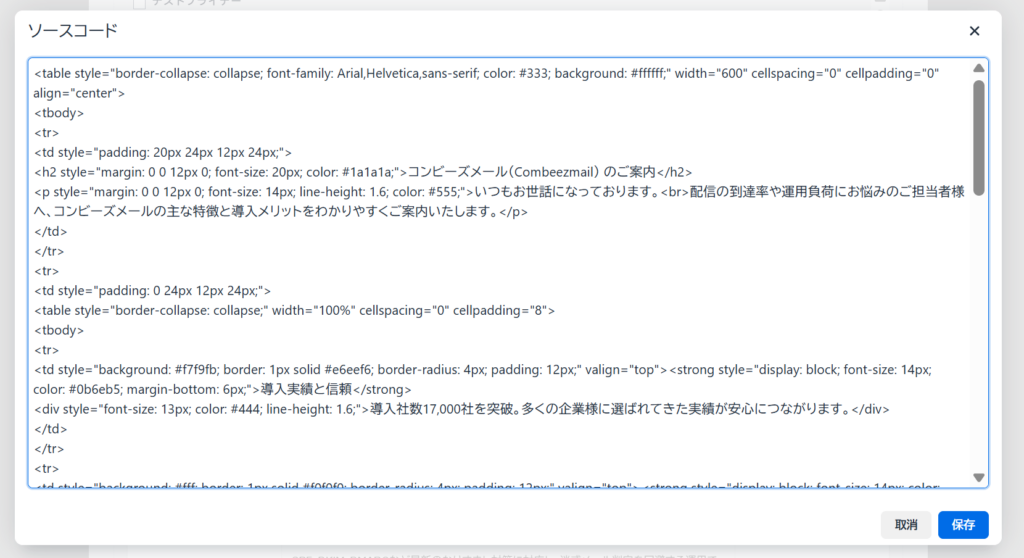Click the paragraph text いつもお世話になっております
The width and height of the screenshot is (1024, 558).
coord(555,192)
